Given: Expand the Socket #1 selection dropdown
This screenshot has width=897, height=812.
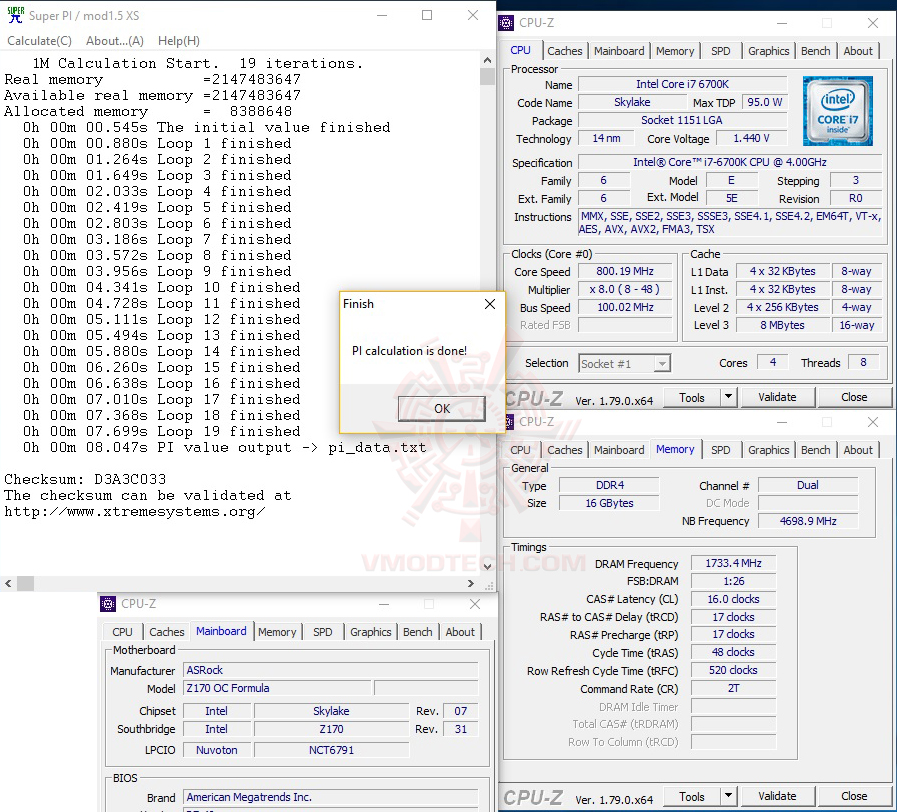Looking at the screenshot, I should (662, 363).
